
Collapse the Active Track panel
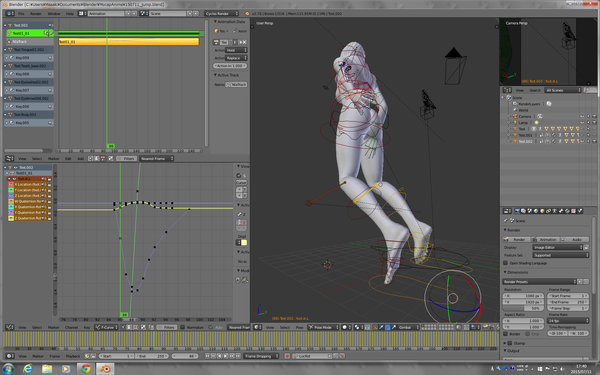click(226, 75)
